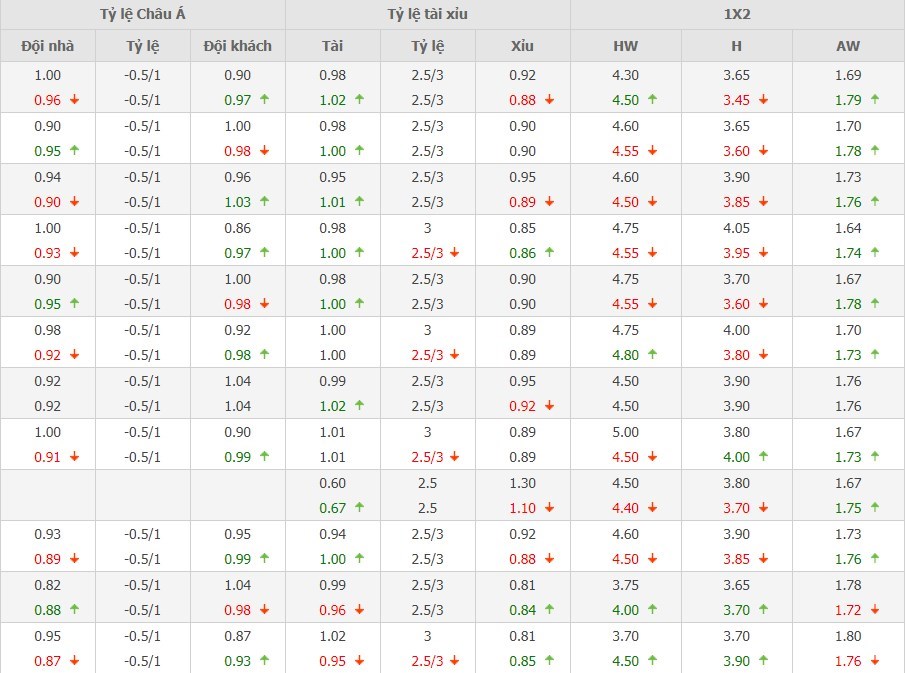Viewport: 905px width, 673px height.
Task: Click the red down arrow beside 3.45
Action: coord(763,99)
